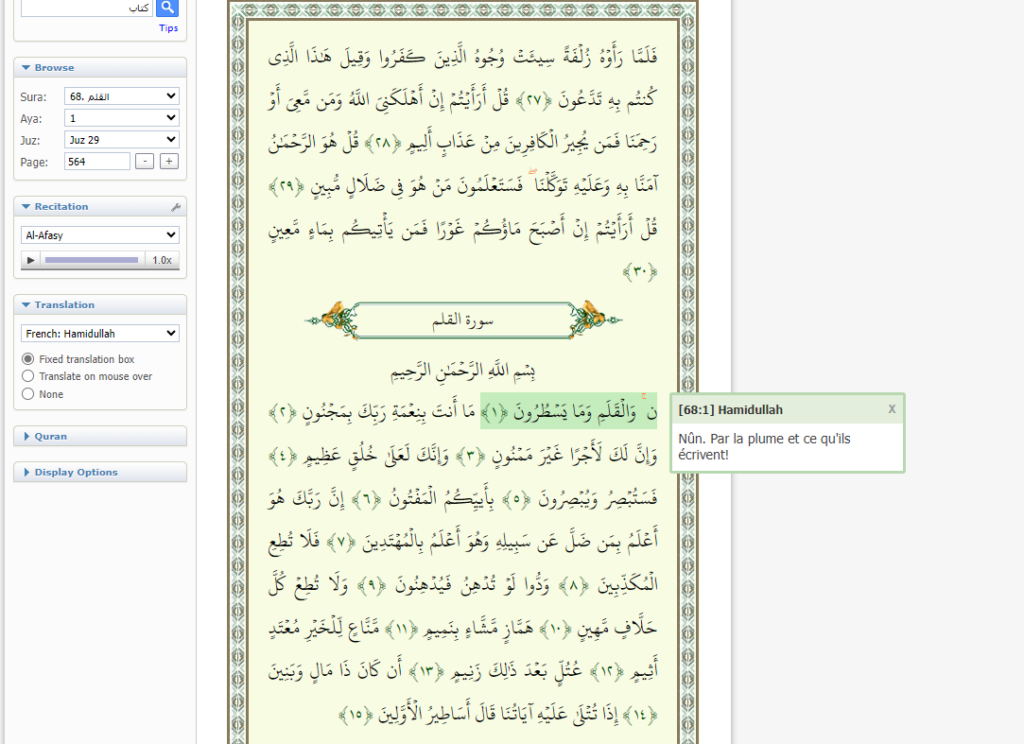Open the French: Hamidullah translation dropdown
1024x744 pixels.
100,333
